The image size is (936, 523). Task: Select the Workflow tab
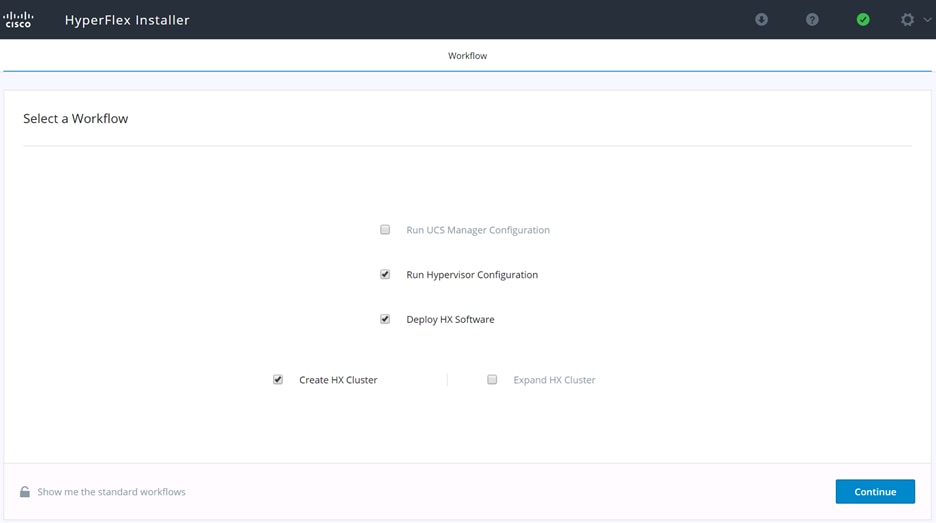pyautogui.click(x=467, y=56)
